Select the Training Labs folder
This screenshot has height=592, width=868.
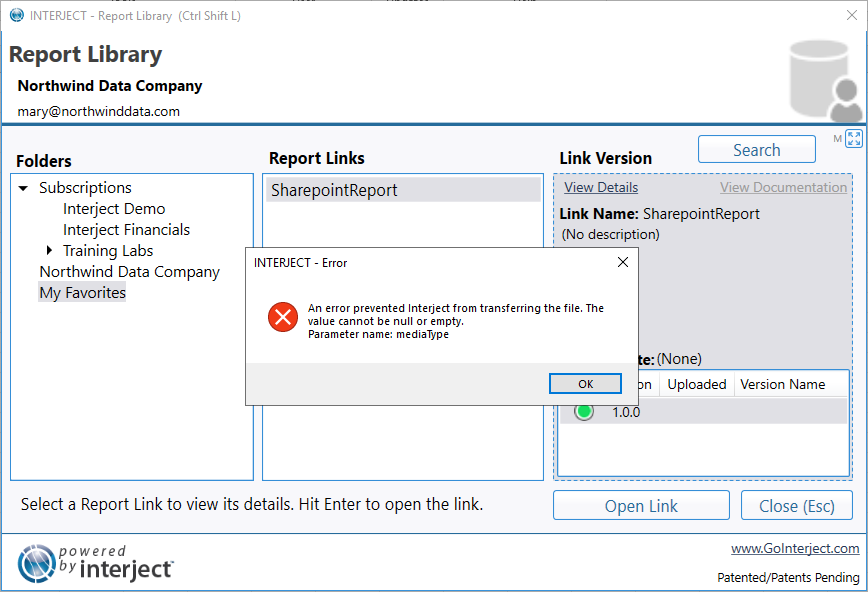pyautogui.click(x=108, y=251)
